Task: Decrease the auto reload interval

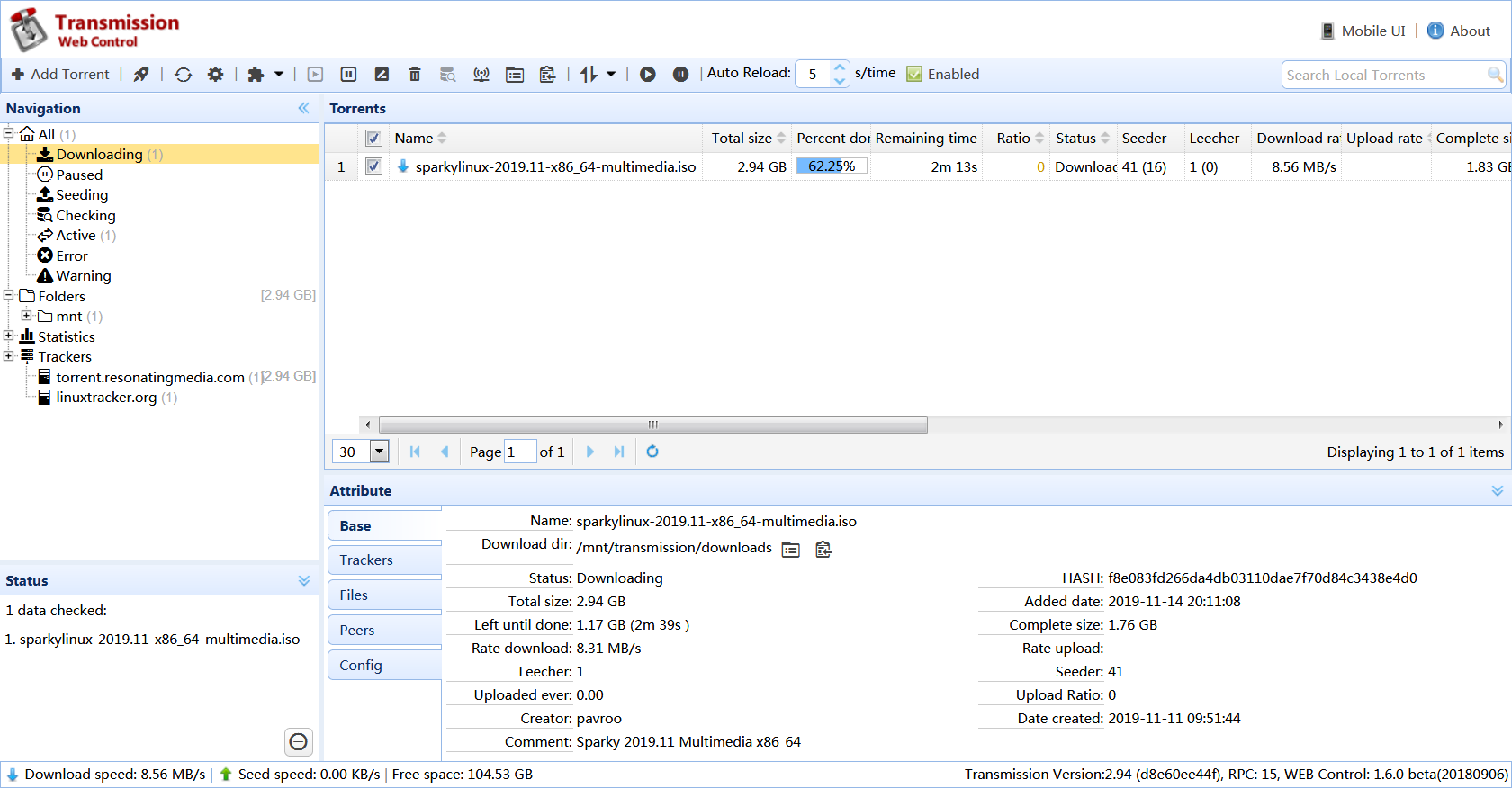Action: (x=840, y=81)
